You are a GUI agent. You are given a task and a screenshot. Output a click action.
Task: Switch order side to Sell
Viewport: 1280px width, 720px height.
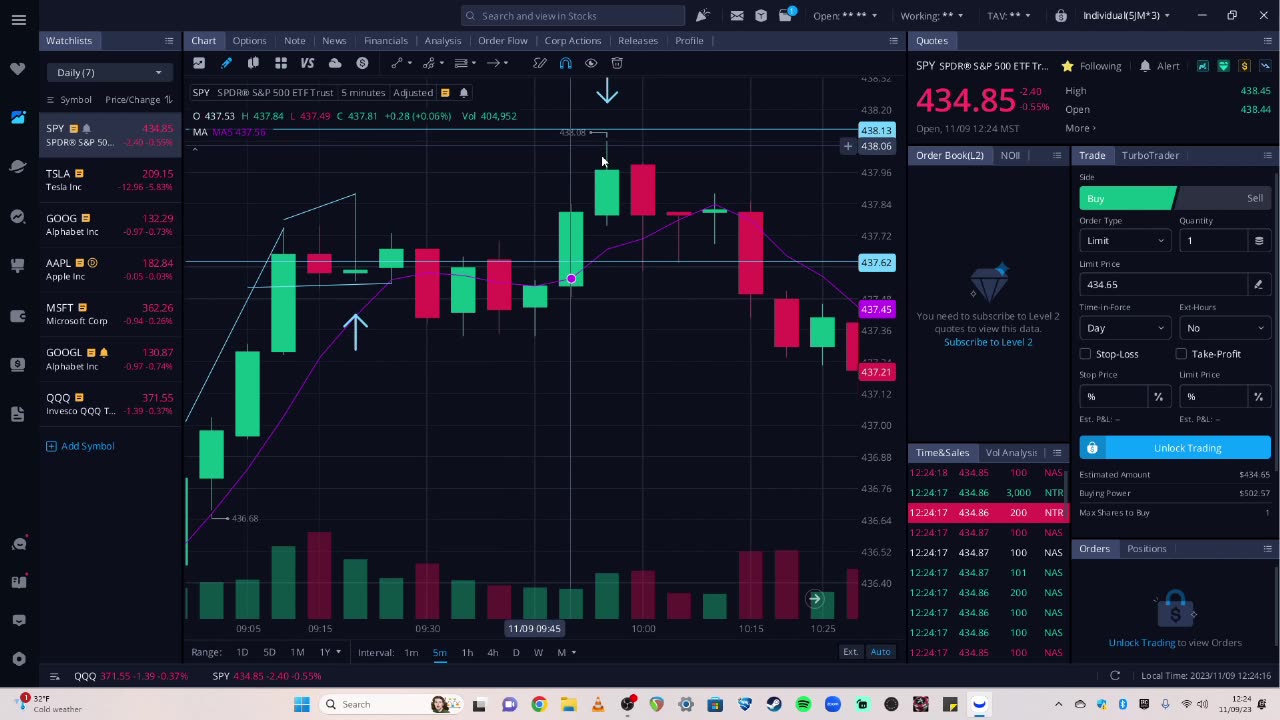click(1224, 198)
